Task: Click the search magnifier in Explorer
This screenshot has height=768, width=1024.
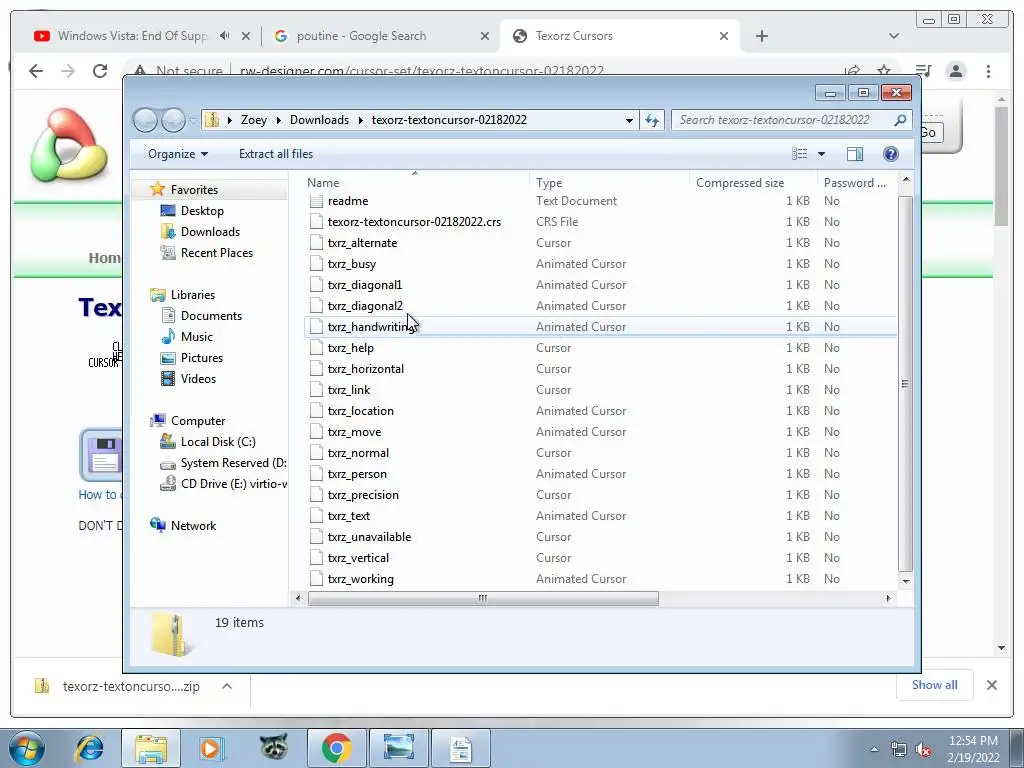Action: pos(900,120)
